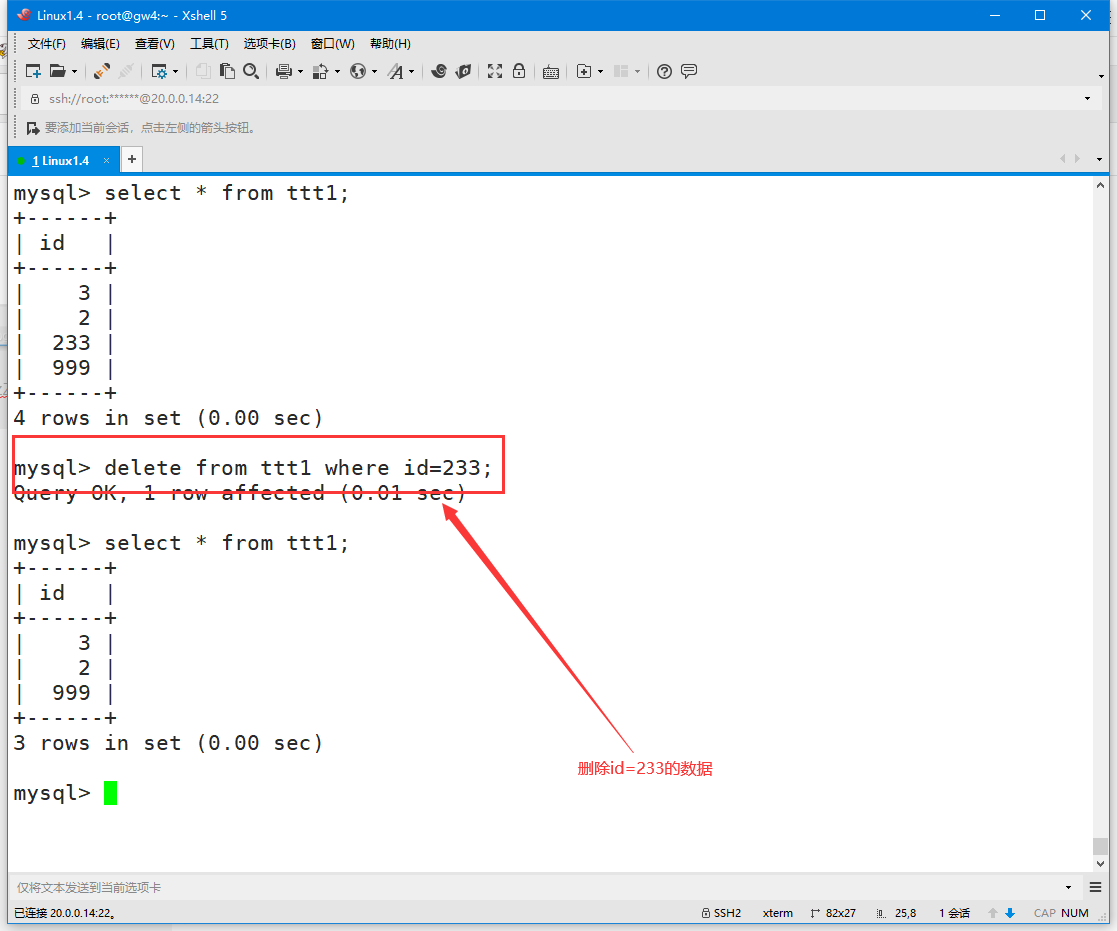Click the Print icon
The height and width of the screenshot is (931, 1117).
click(x=284, y=71)
